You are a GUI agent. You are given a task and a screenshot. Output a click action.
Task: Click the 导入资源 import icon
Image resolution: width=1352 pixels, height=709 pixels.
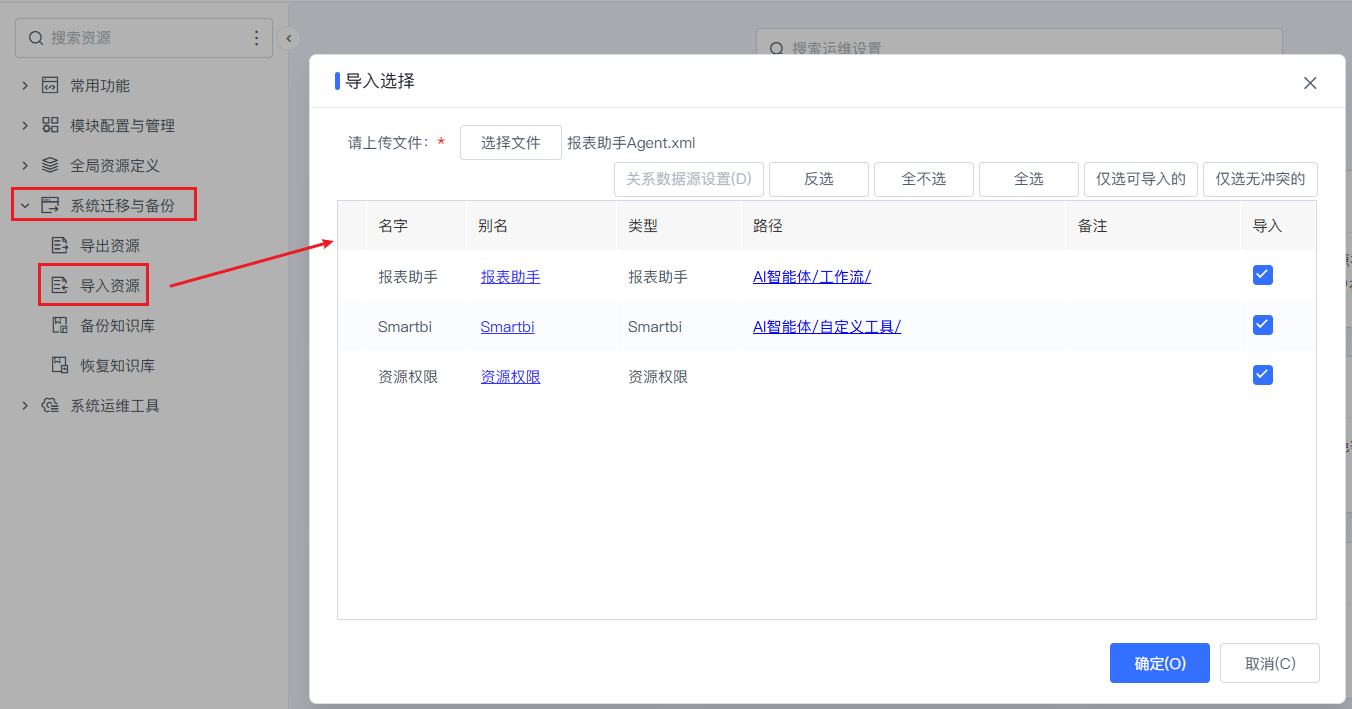(60, 286)
